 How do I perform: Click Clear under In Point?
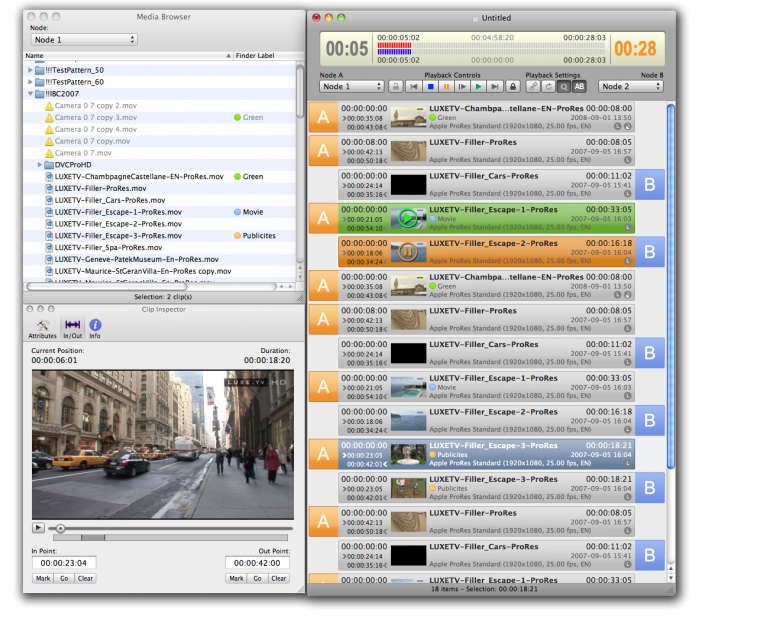pyautogui.click(x=85, y=578)
